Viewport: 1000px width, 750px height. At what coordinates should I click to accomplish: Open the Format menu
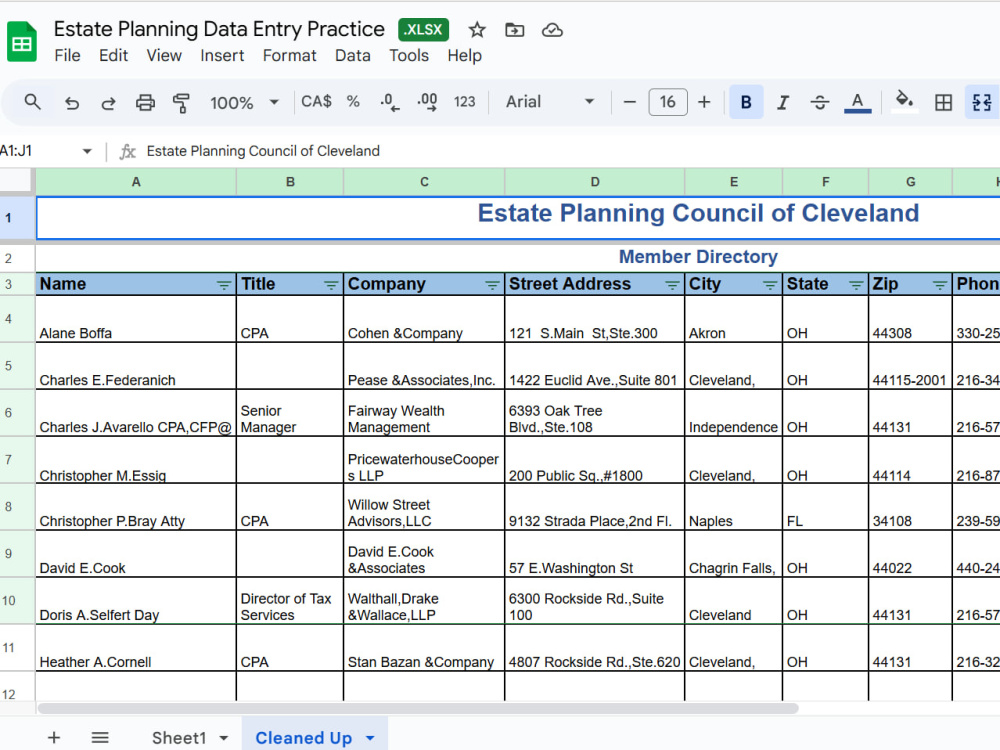click(290, 55)
